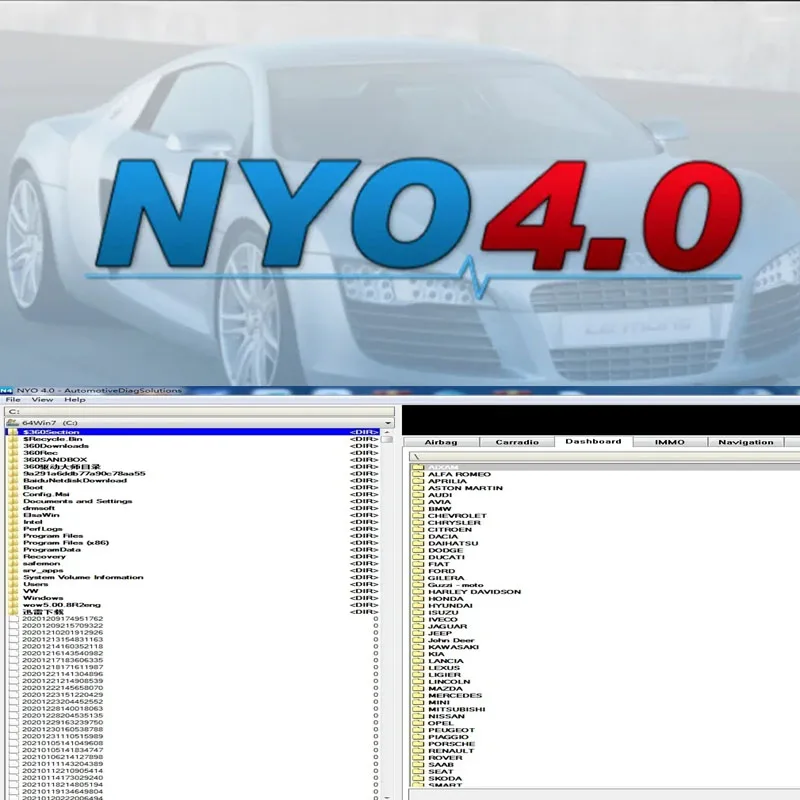
Task: Select the 'KAWASAKI' folder entry
Action: coord(454,647)
